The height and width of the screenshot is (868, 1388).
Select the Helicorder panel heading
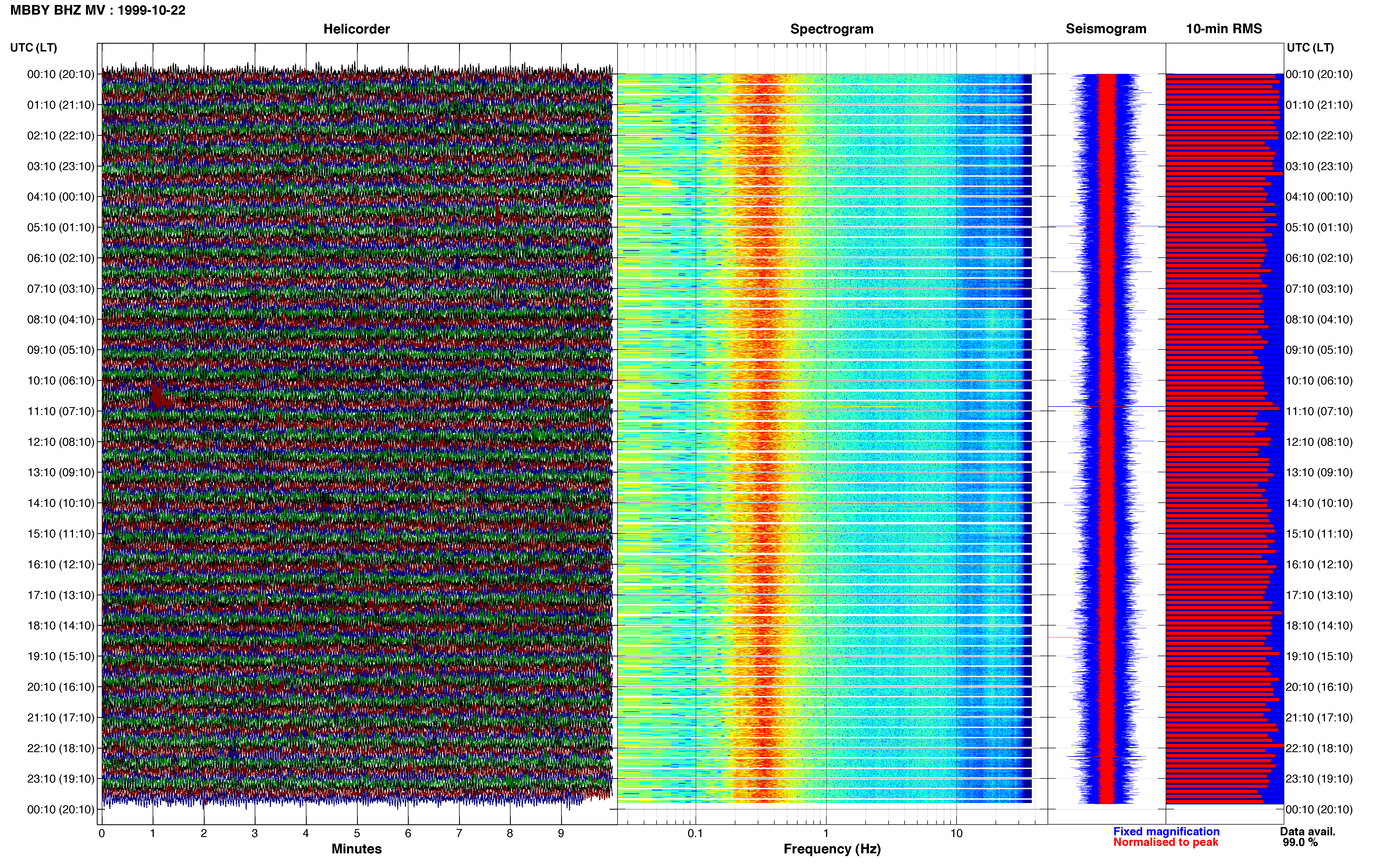356,29
